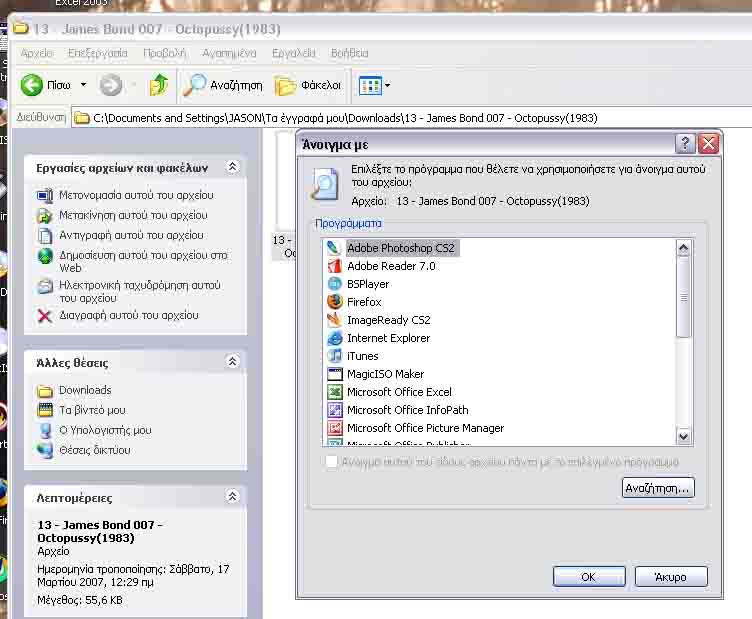Click the Downloads folder icon in Άλλες θέσεις
The width and height of the screenshot is (752, 619).
pos(45,391)
